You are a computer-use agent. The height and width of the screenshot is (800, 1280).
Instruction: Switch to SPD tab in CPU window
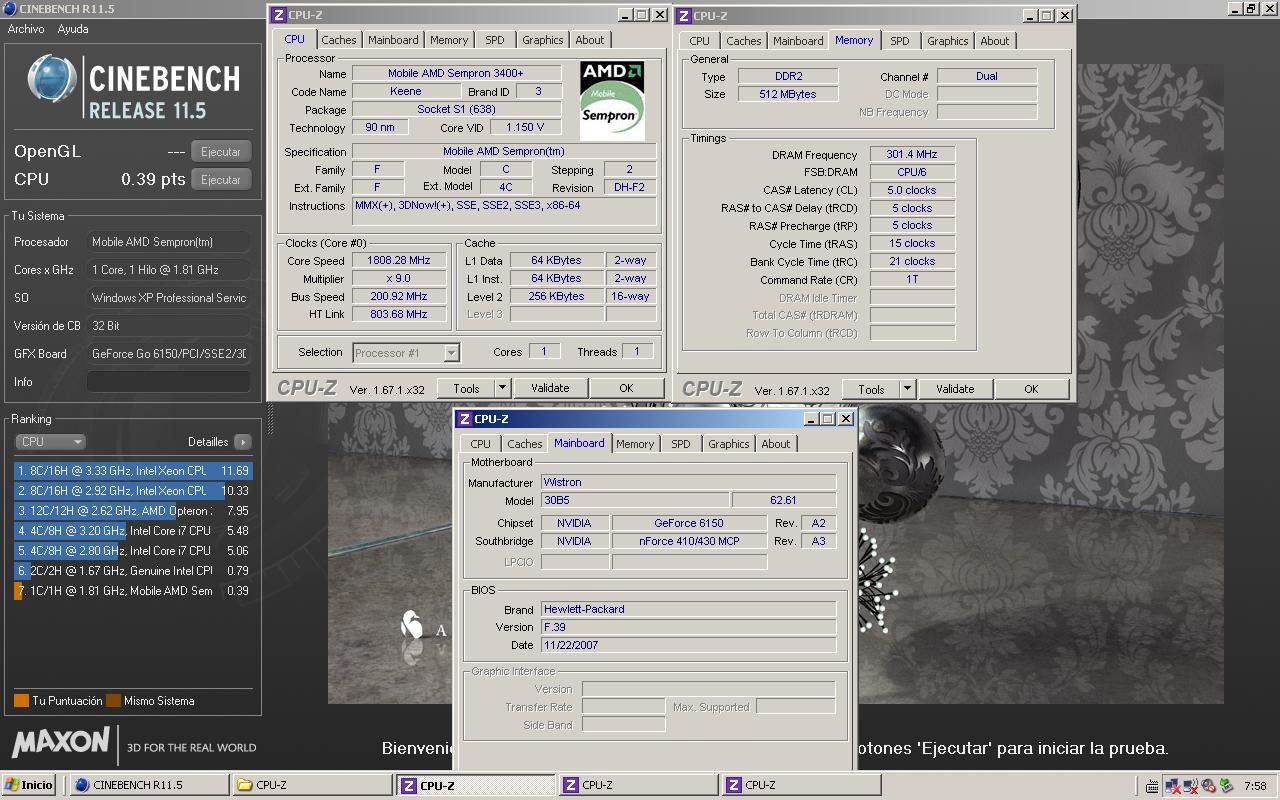[x=495, y=40]
